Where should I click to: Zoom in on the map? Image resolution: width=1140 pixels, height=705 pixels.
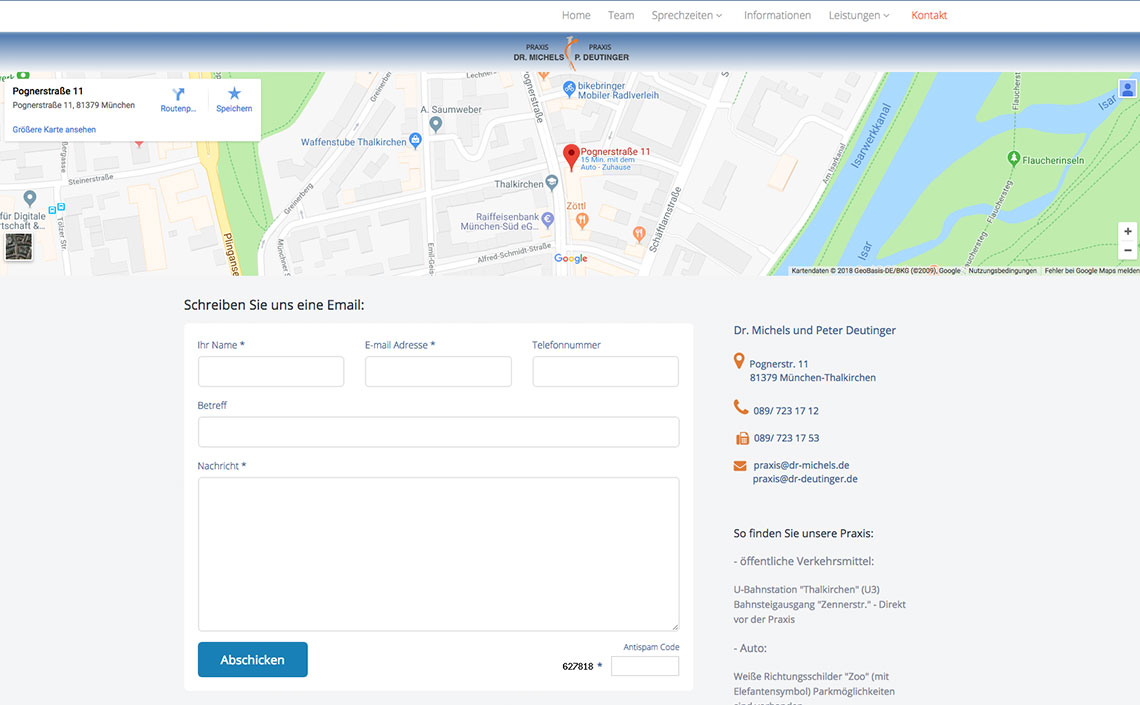1128,231
